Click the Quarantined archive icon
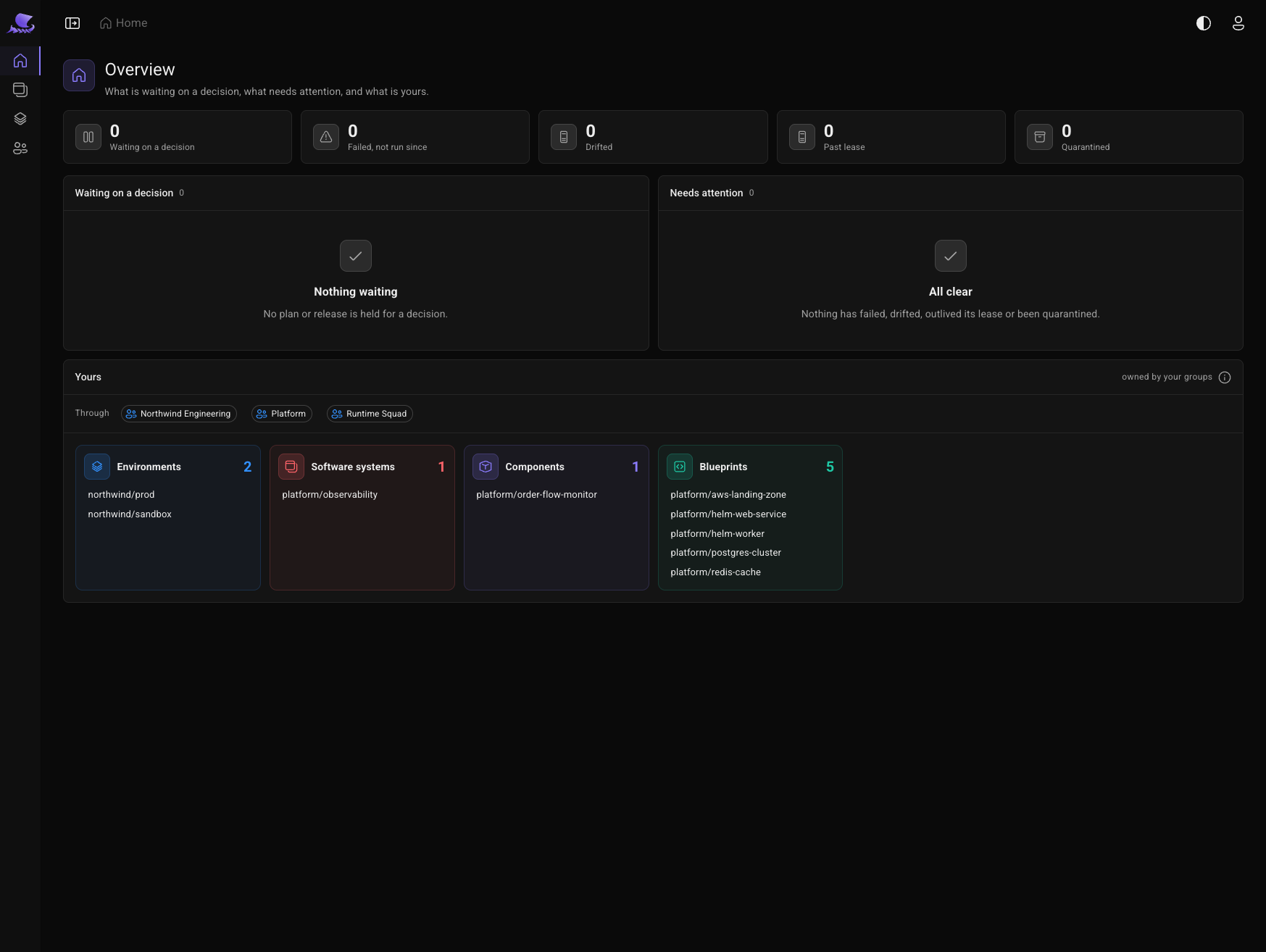 coord(1040,137)
